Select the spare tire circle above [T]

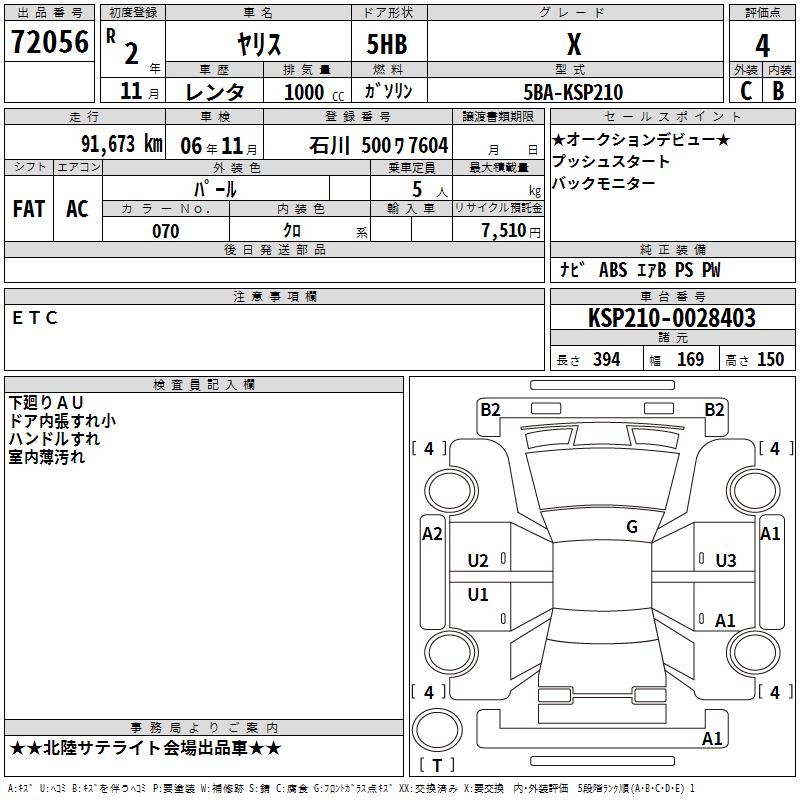click(437, 730)
